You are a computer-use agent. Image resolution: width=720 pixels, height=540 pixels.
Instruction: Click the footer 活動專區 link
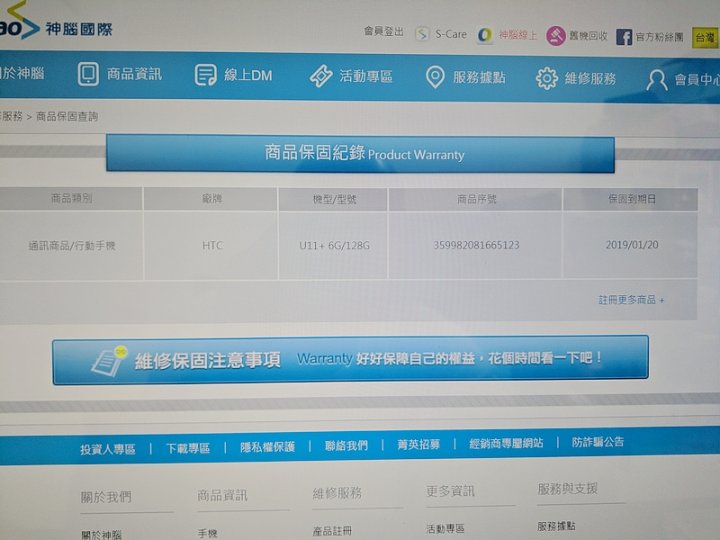click(445, 529)
